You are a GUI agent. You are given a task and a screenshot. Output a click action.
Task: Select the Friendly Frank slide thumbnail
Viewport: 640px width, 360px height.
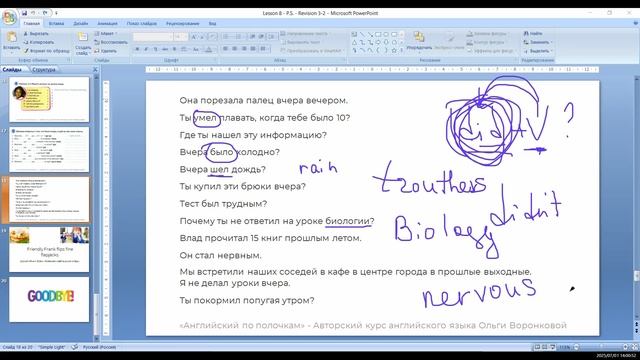point(49,249)
